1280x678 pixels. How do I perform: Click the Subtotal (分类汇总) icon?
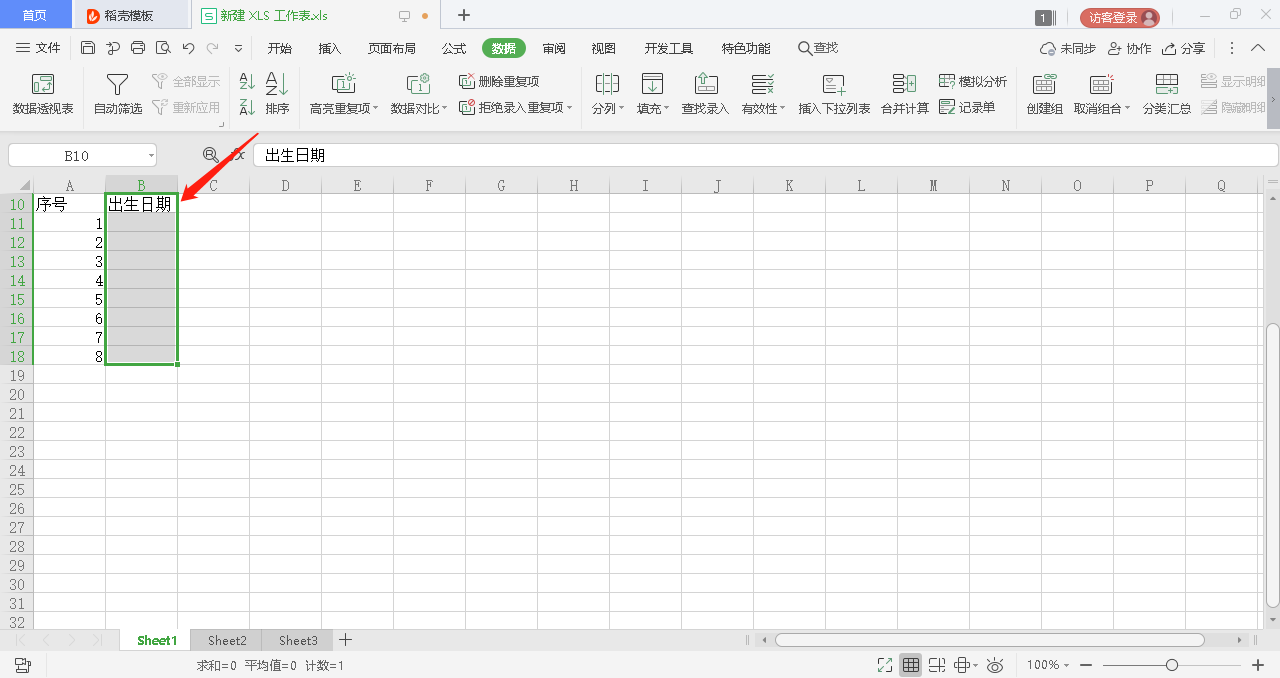[x=1166, y=85]
